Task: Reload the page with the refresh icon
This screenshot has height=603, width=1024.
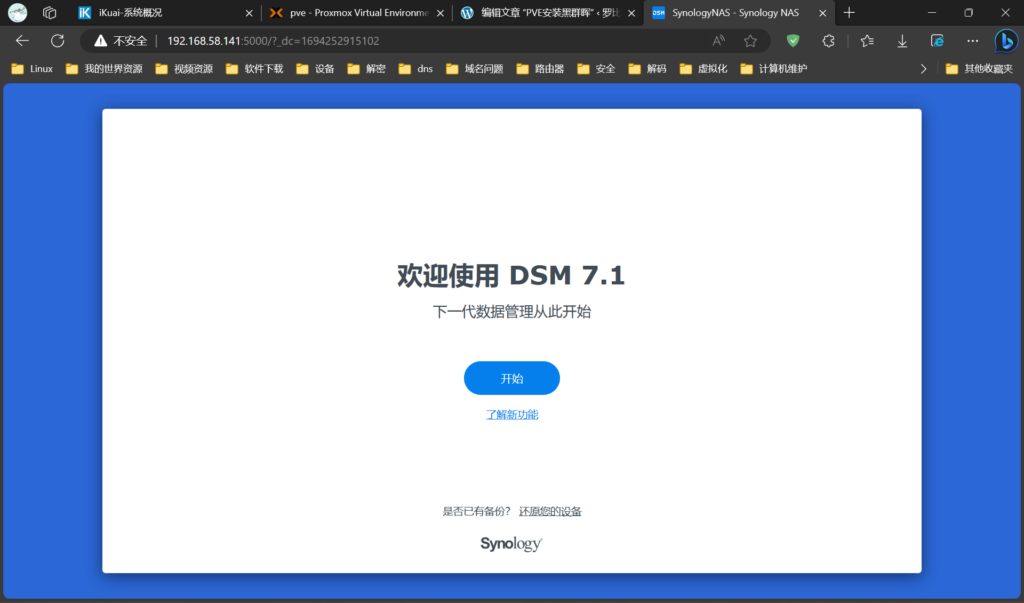Action: 58,41
